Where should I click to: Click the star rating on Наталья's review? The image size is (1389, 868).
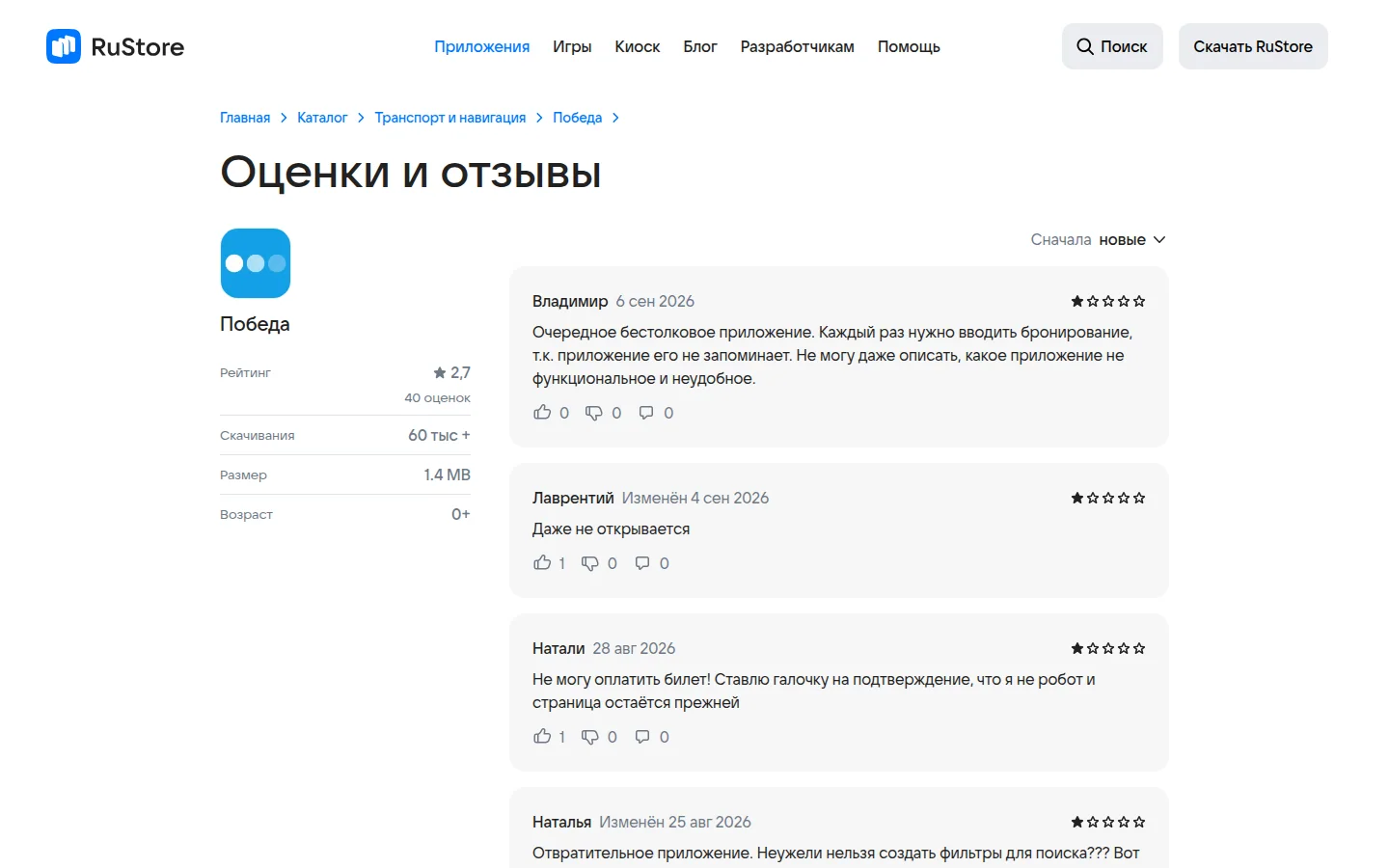click(1108, 822)
